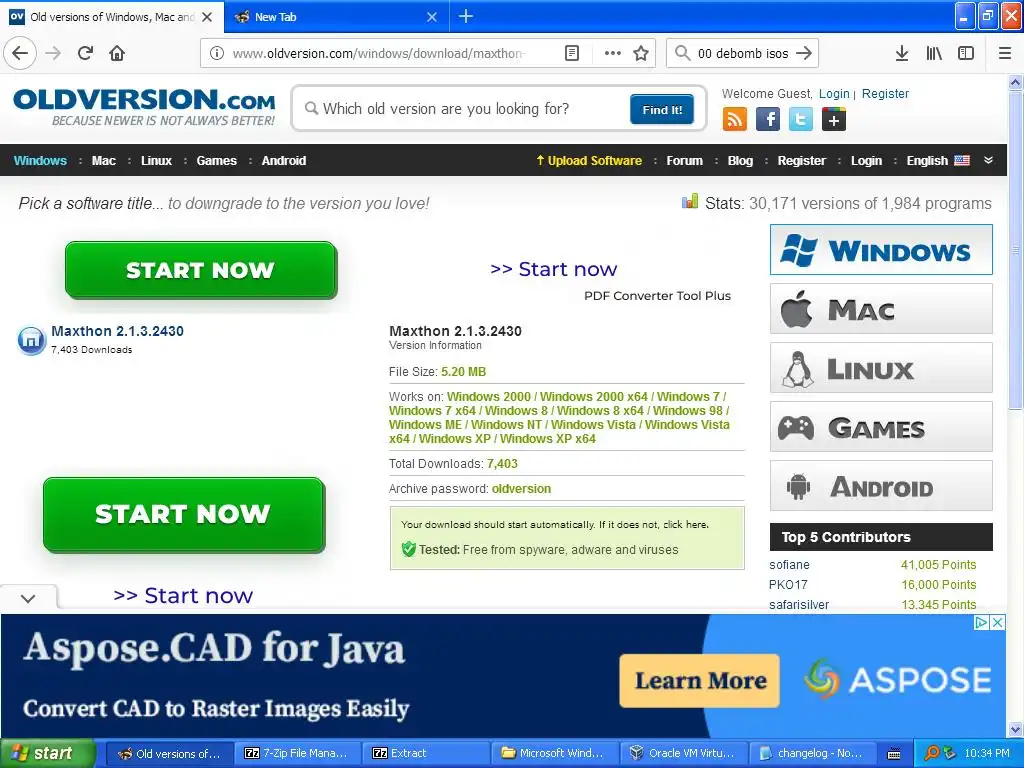The height and width of the screenshot is (768, 1024).
Task: Reload the current page
Action: 86,53
